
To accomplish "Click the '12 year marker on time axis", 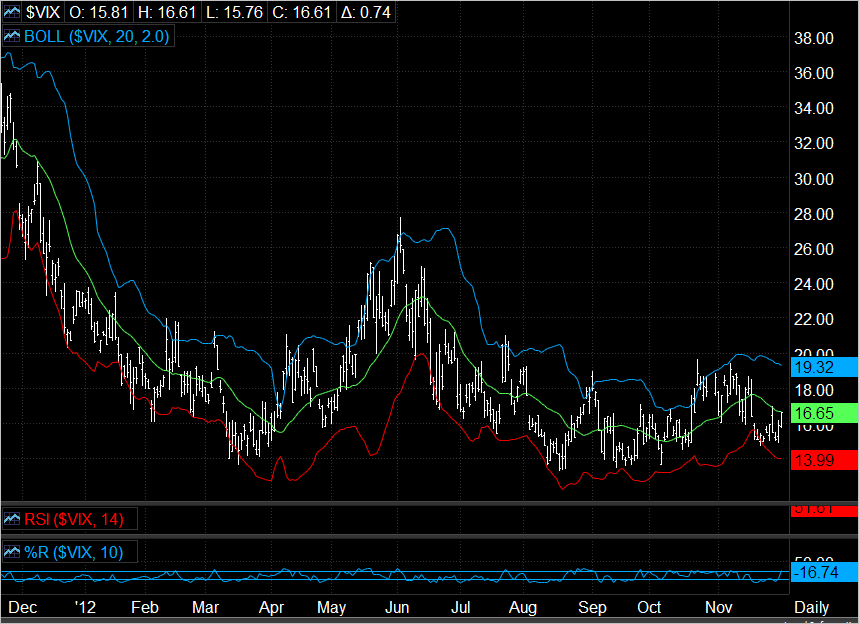I will tap(86, 607).
